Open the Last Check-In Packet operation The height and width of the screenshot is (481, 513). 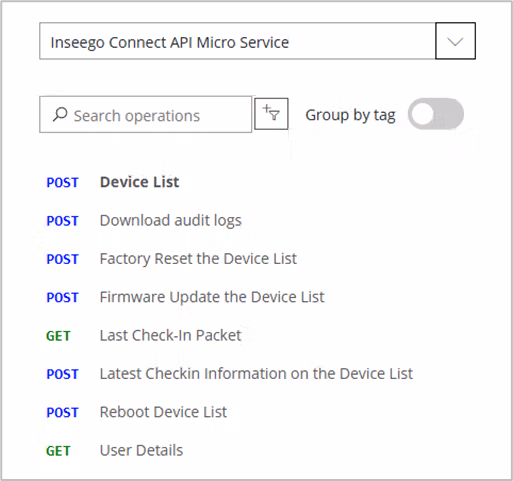point(170,335)
